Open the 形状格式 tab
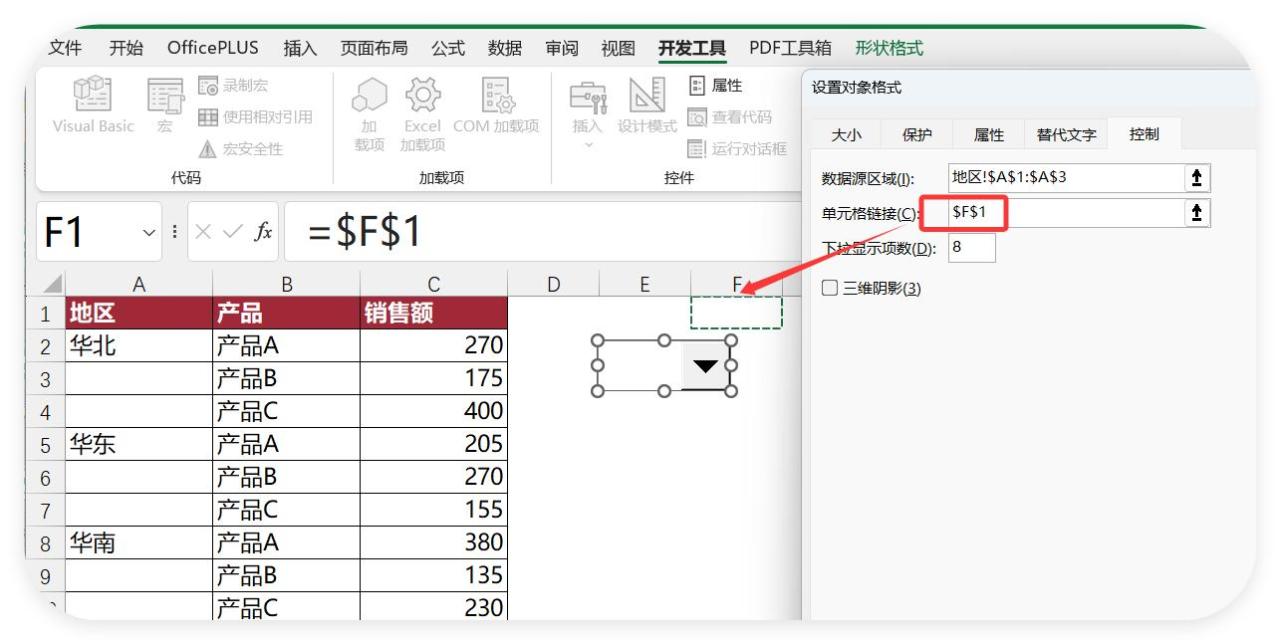Viewport: 1280px width, 644px height. click(x=889, y=47)
